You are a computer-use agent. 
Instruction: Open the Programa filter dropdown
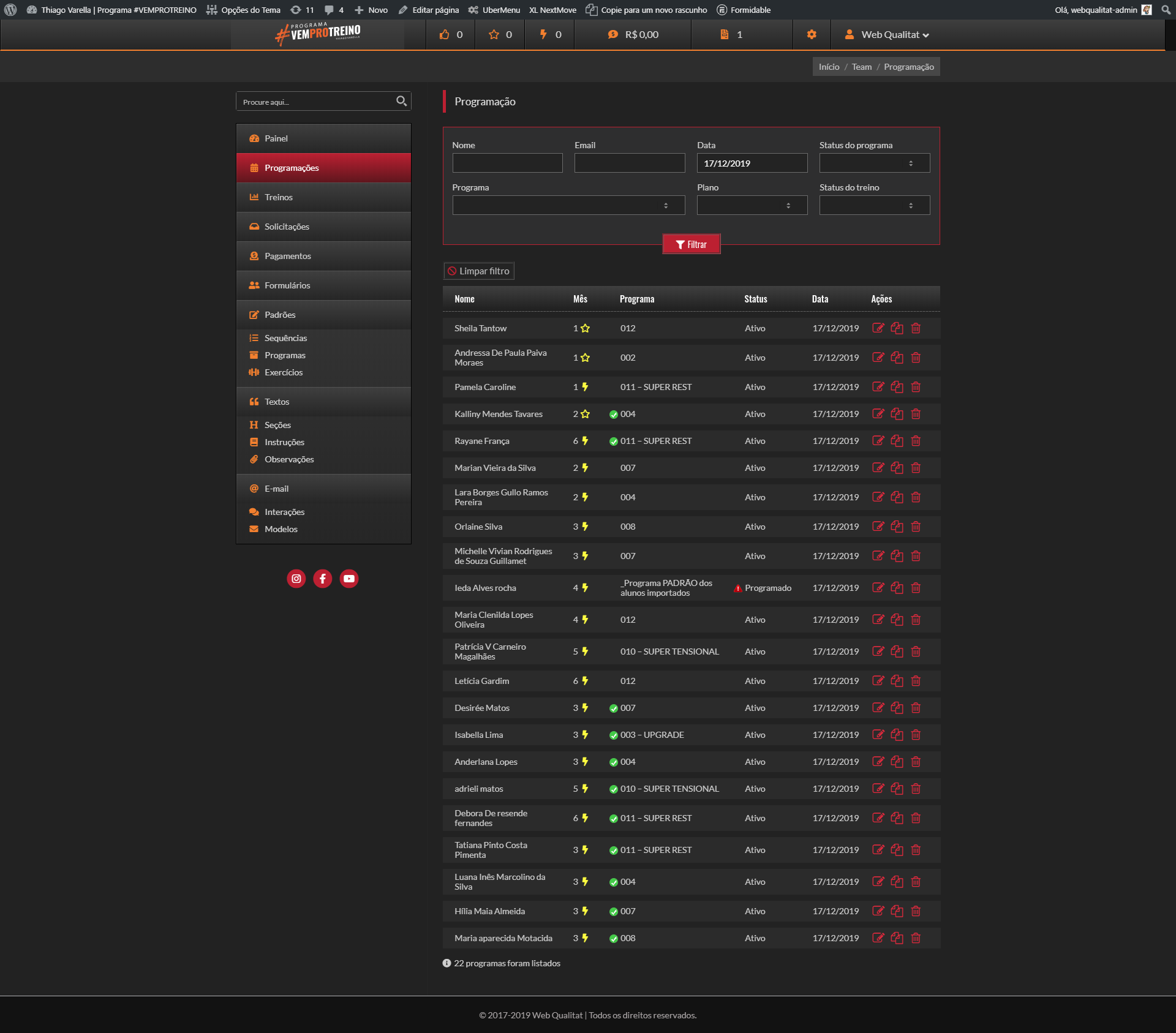(x=568, y=205)
